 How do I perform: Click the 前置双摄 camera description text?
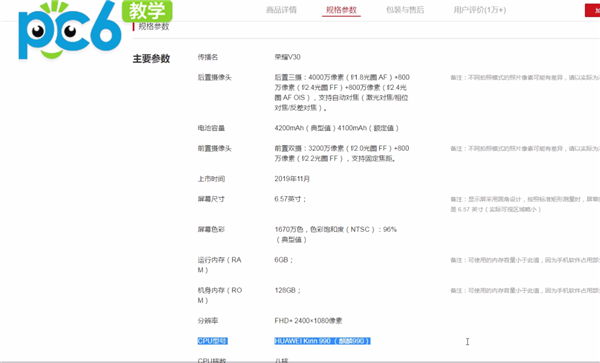click(342, 153)
